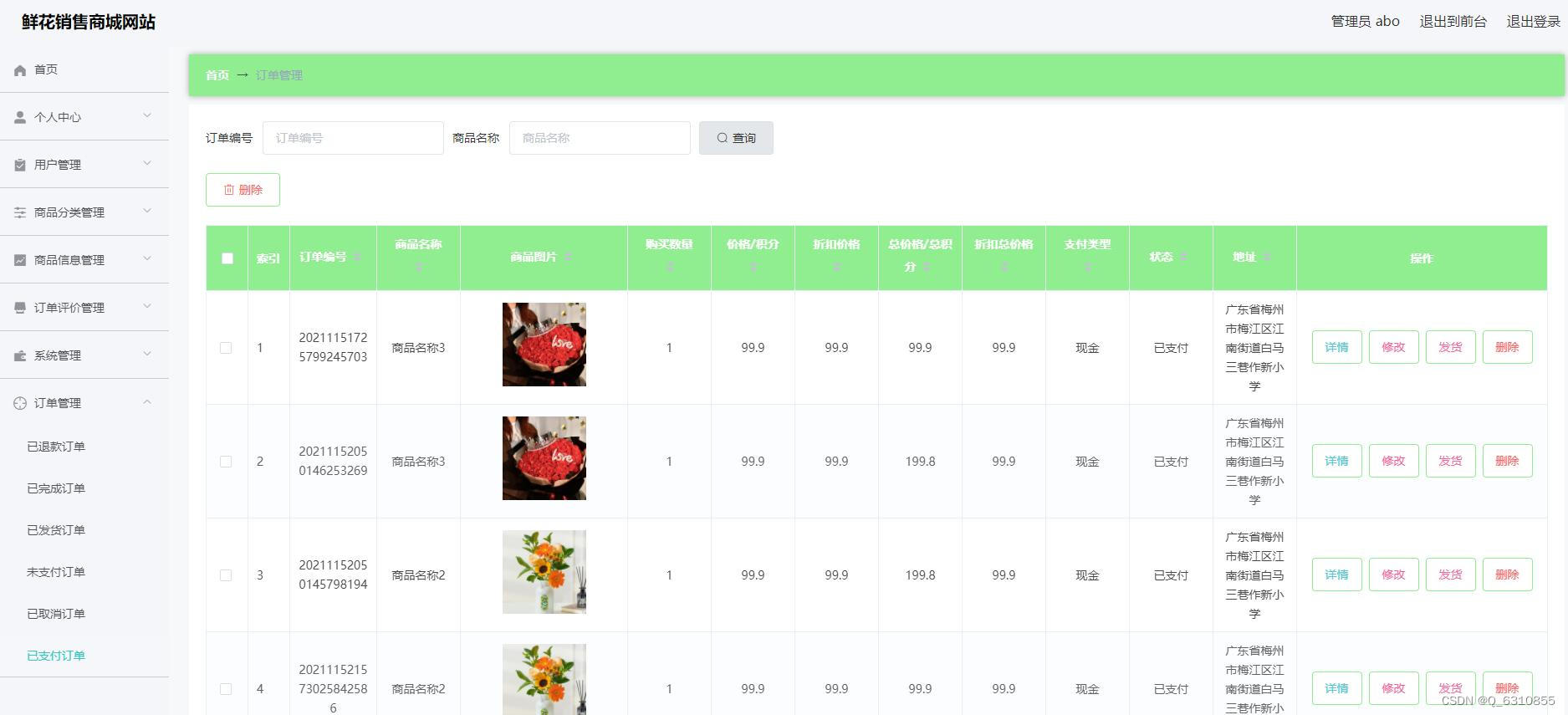Click the 退出登录 link

[1534, 22]
